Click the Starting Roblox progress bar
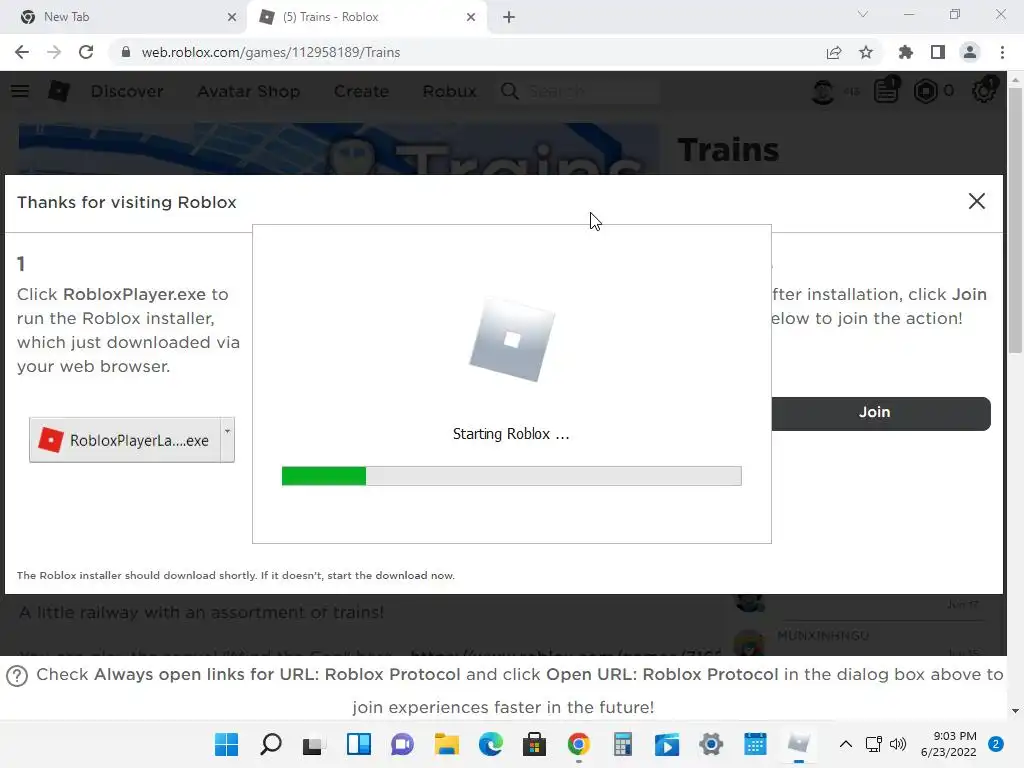This screenshot has width=1024, height=768. (511, 476)
